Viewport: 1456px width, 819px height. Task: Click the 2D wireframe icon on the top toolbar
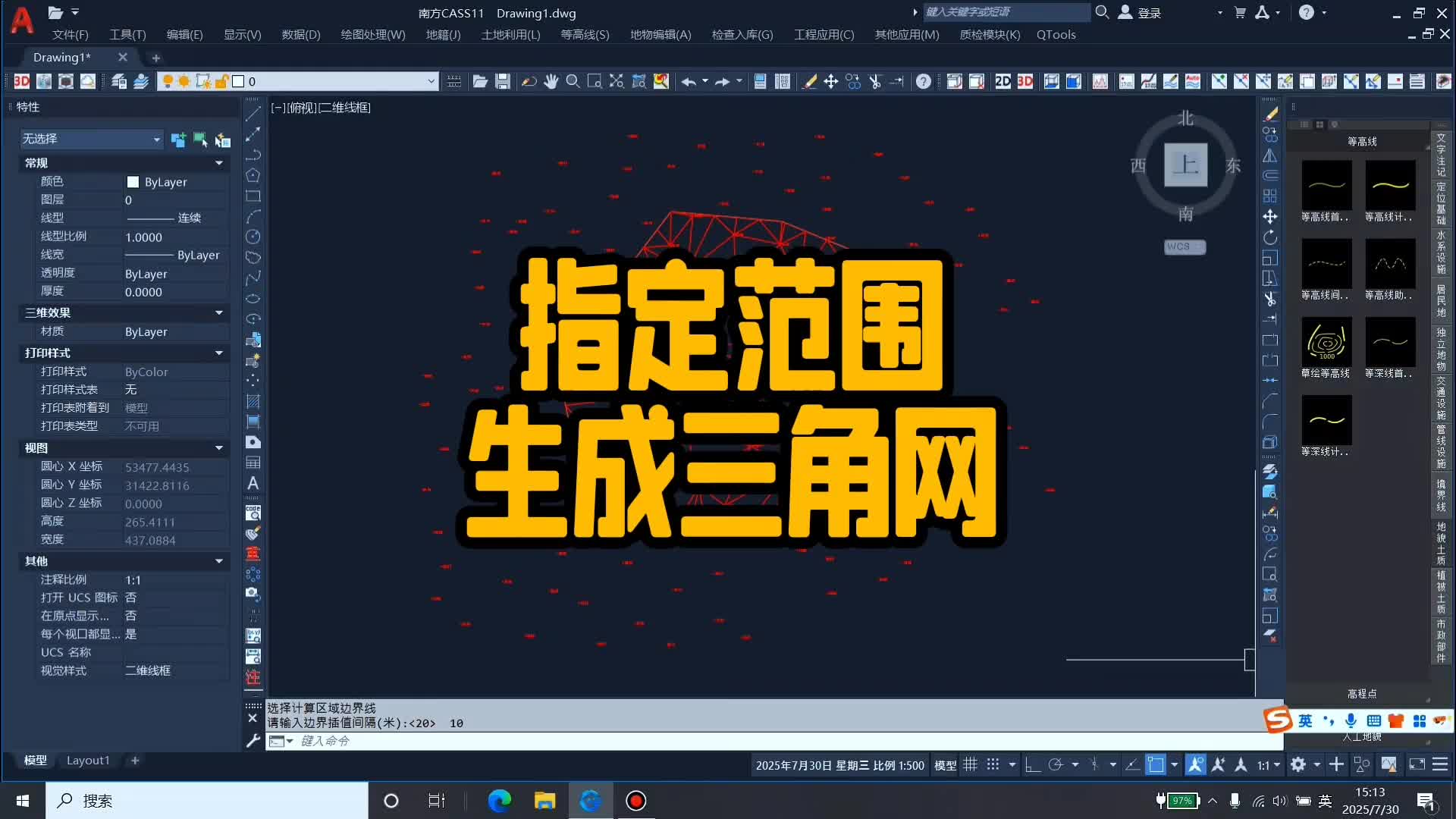click(x=1002, y=81)
